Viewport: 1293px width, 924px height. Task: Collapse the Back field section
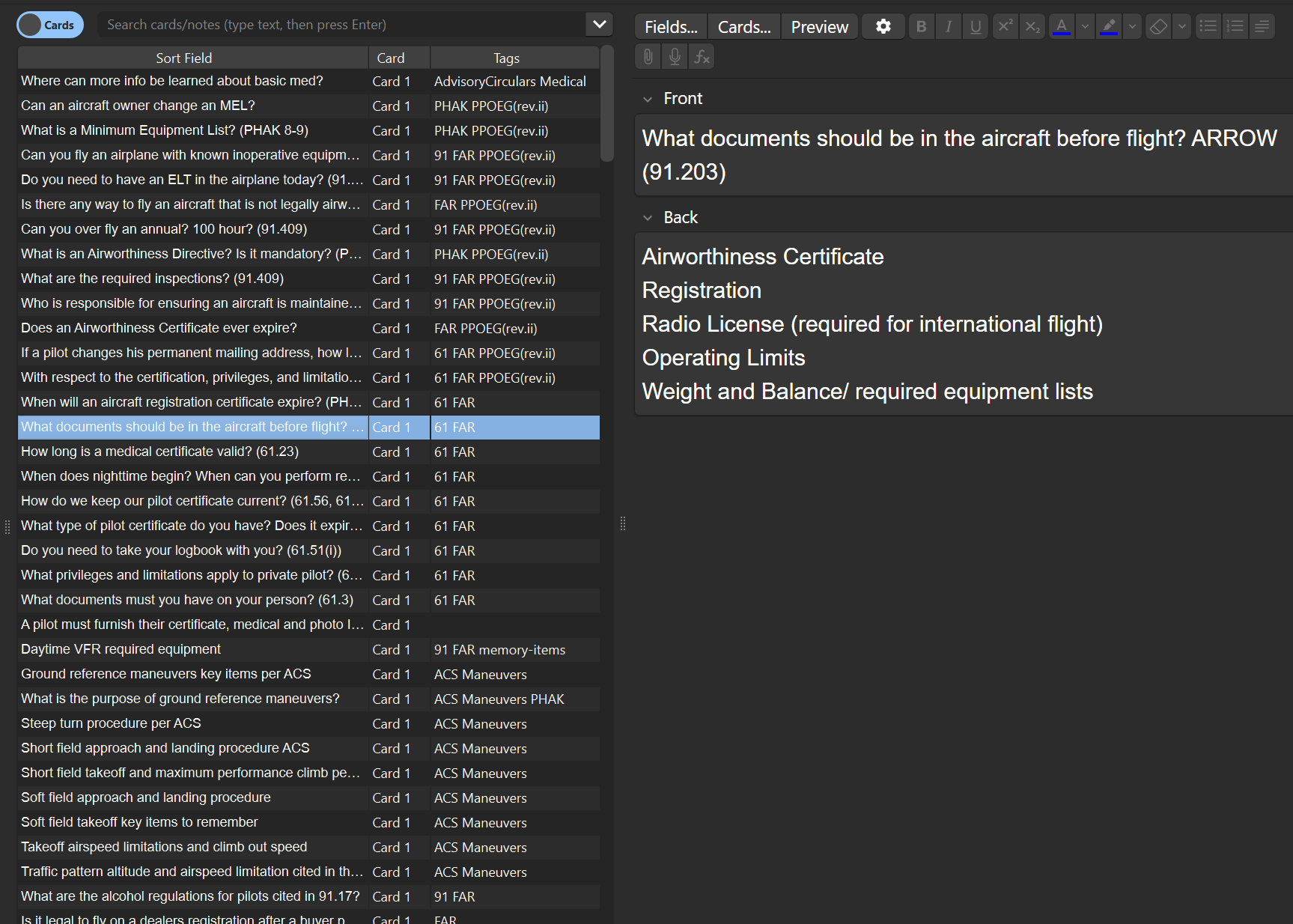[x=648, y=217]
